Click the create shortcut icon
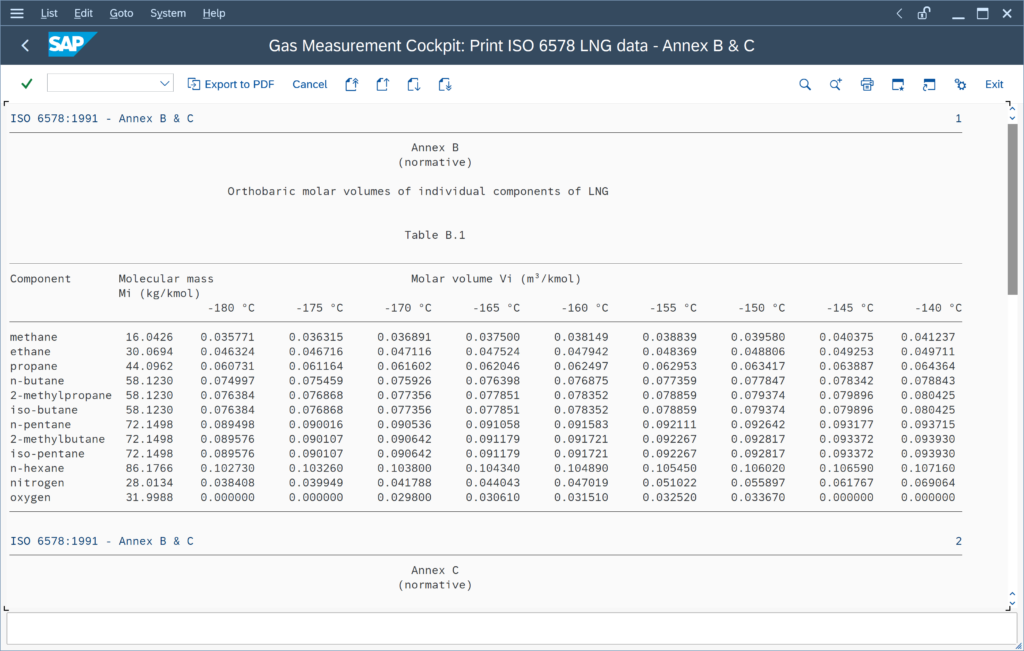The image size is (1024, 651). pyautogui.click(x=929, y=84)
